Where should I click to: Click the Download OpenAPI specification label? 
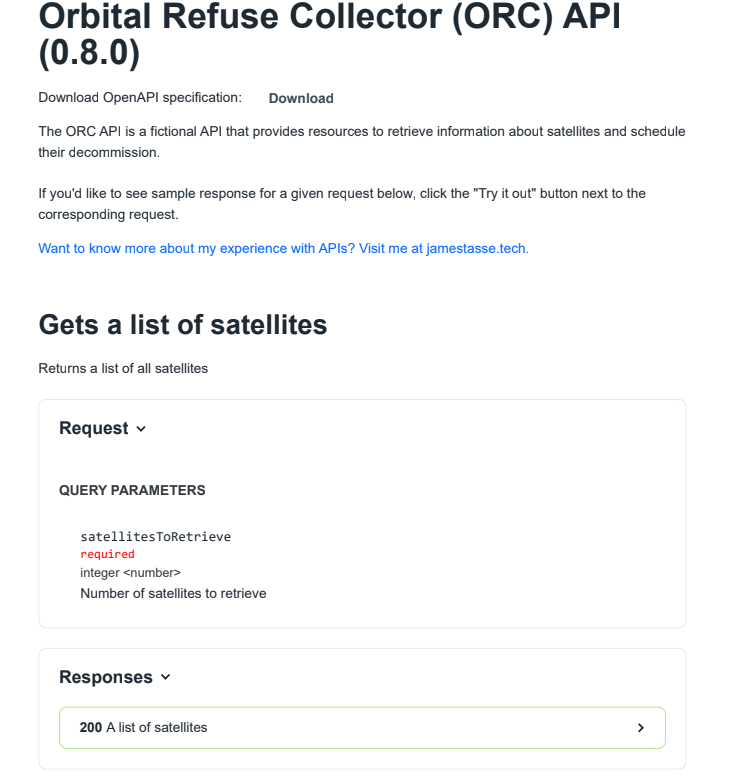(x=140, y=98)
